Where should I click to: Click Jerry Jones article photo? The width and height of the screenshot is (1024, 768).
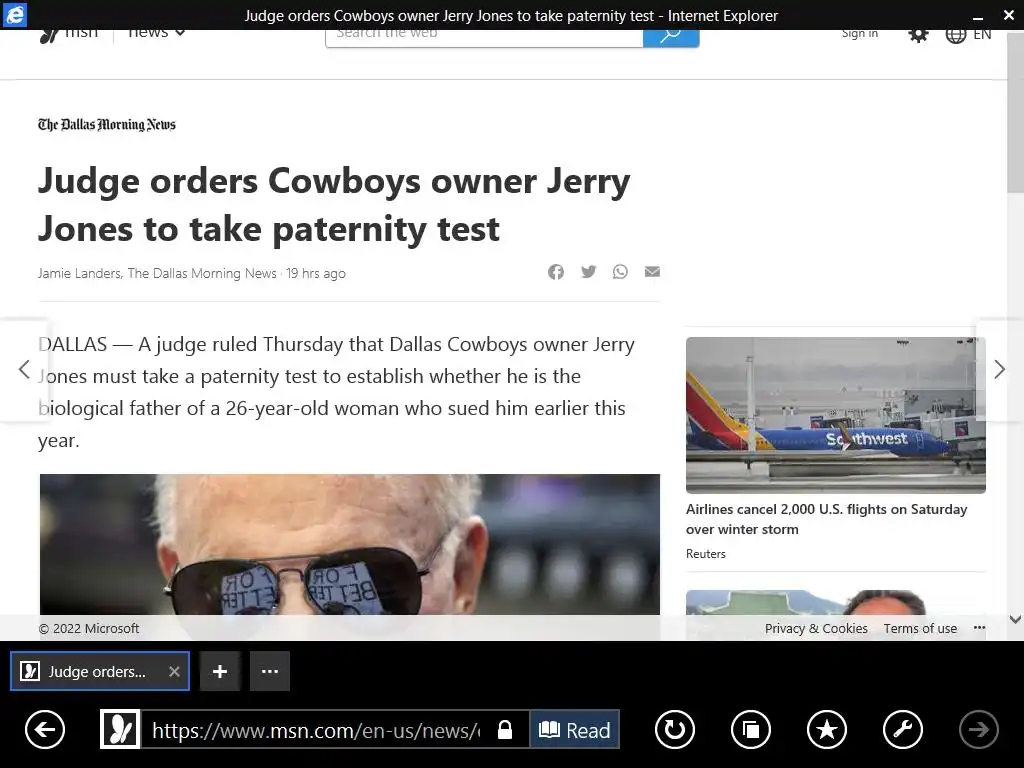349,544
